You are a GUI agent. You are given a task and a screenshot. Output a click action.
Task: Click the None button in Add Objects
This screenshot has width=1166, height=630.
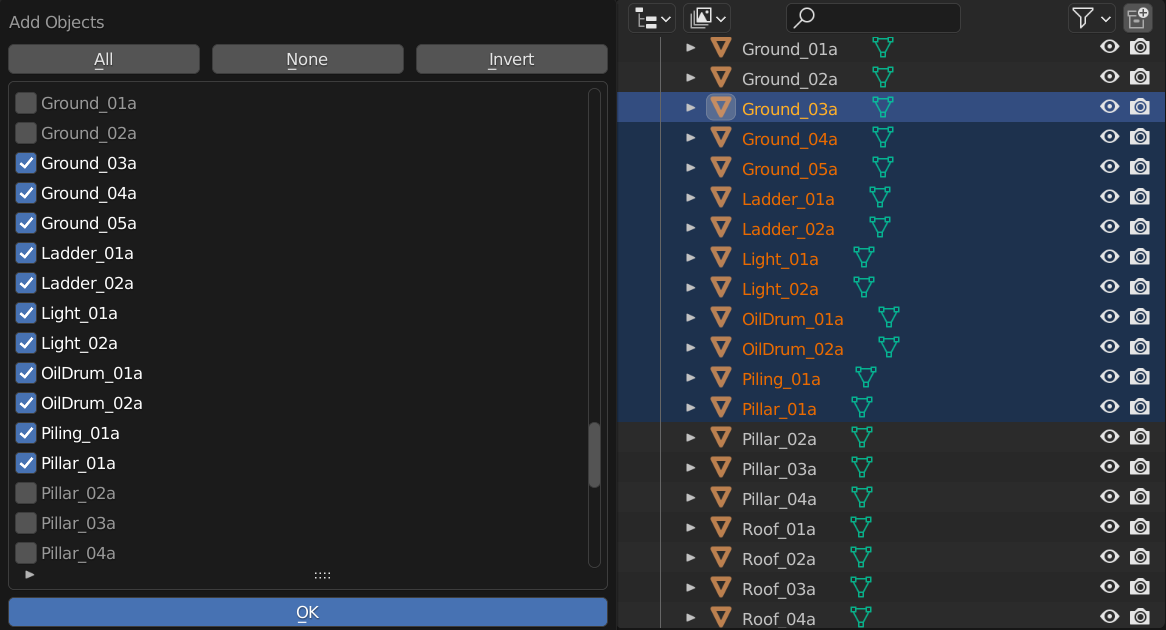pos(307,59)
